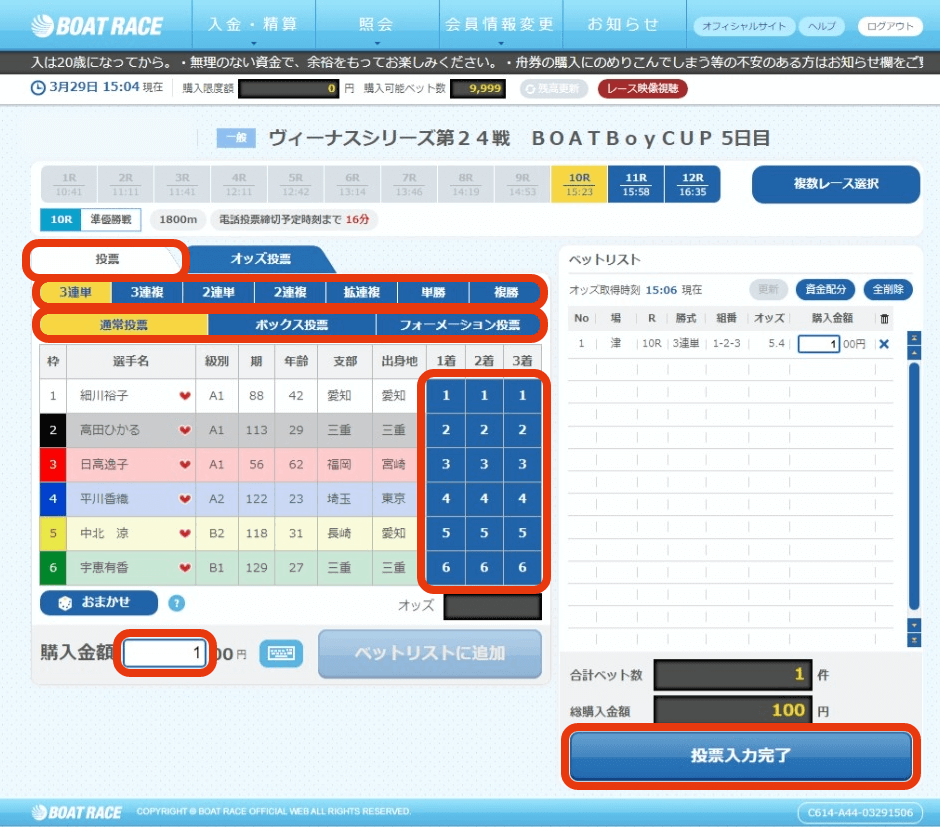The image size is (940, 827).
Task: Open the オフィシャルサイト link
Action: [x=744, y=26]
